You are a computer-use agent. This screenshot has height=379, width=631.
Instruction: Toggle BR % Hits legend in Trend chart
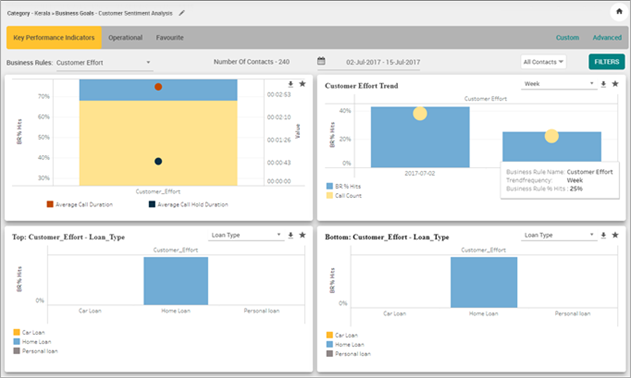(x=330, y=186)
